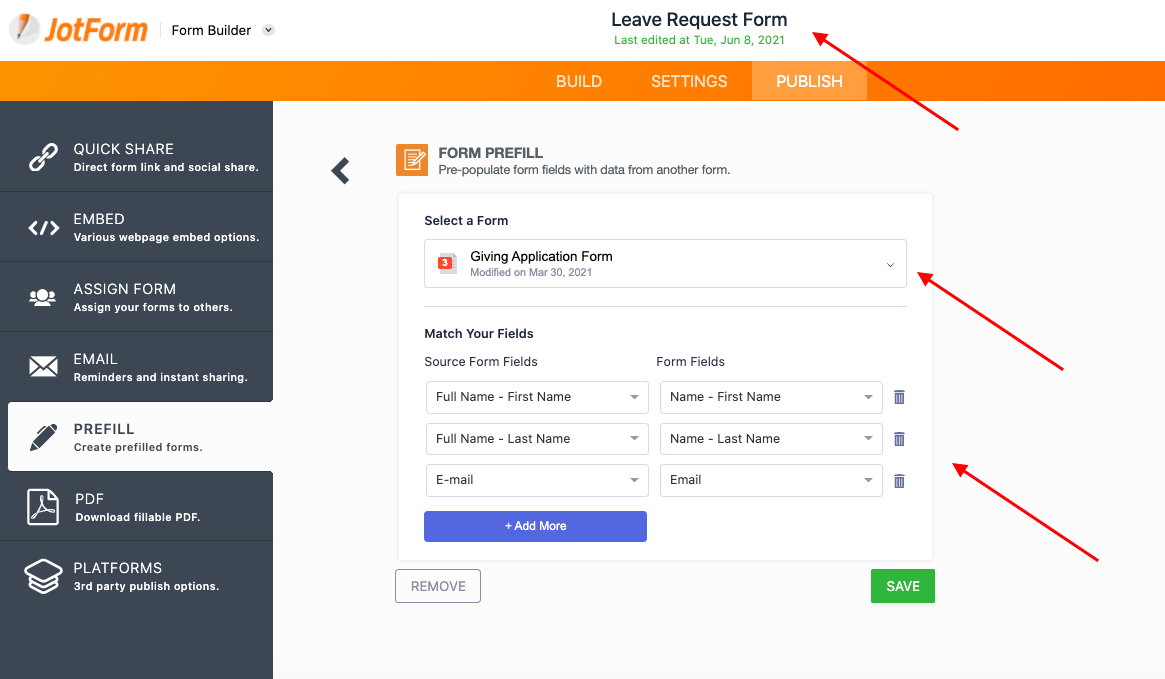Open PDF via the document icon

point(43,507)
